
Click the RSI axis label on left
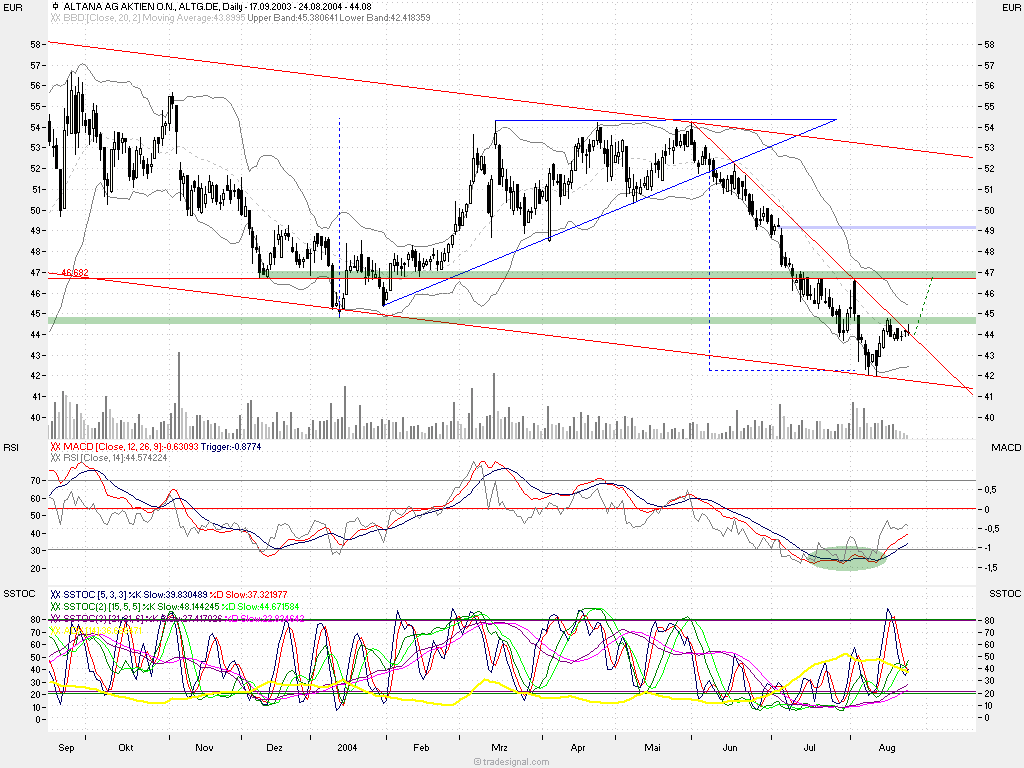11,447
